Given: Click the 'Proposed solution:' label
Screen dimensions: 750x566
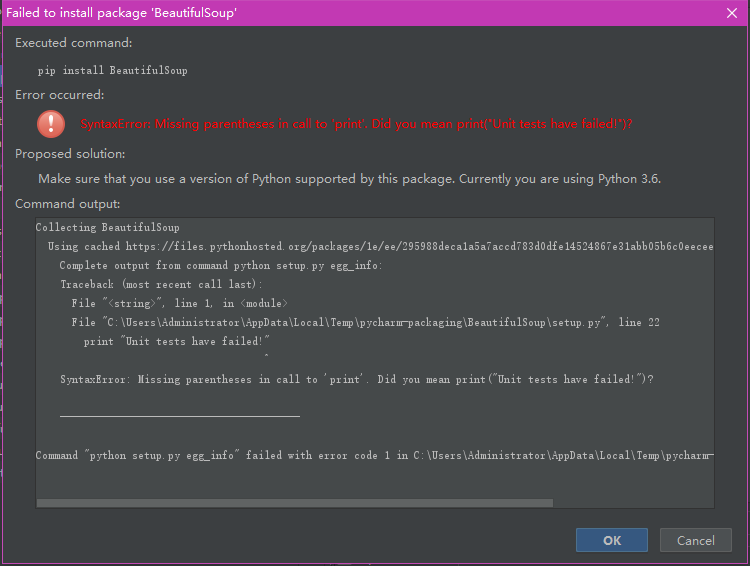Looking at the screenshot, I should coord(70,154).
